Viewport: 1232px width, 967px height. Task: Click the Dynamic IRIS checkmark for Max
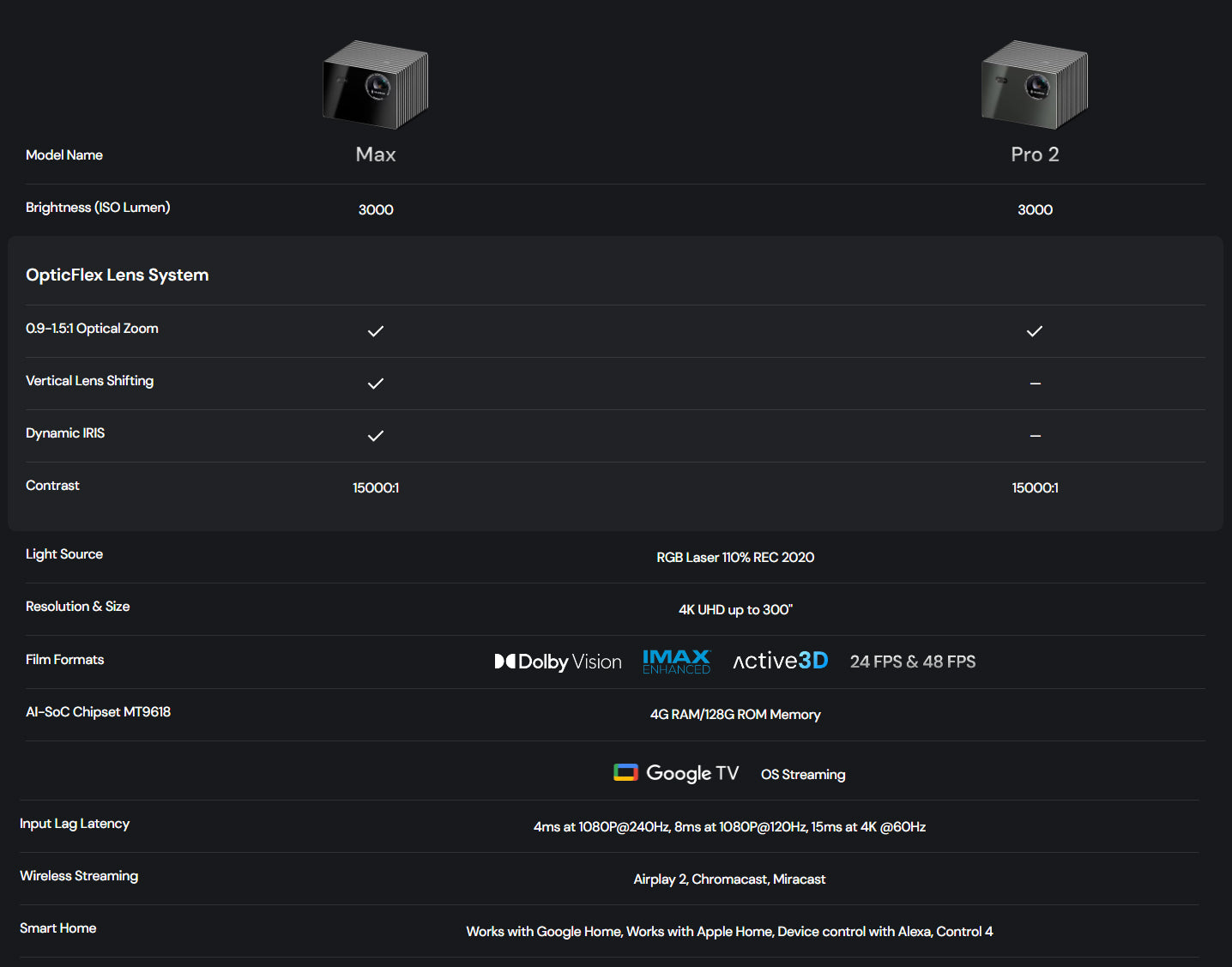tap(376, 436)
